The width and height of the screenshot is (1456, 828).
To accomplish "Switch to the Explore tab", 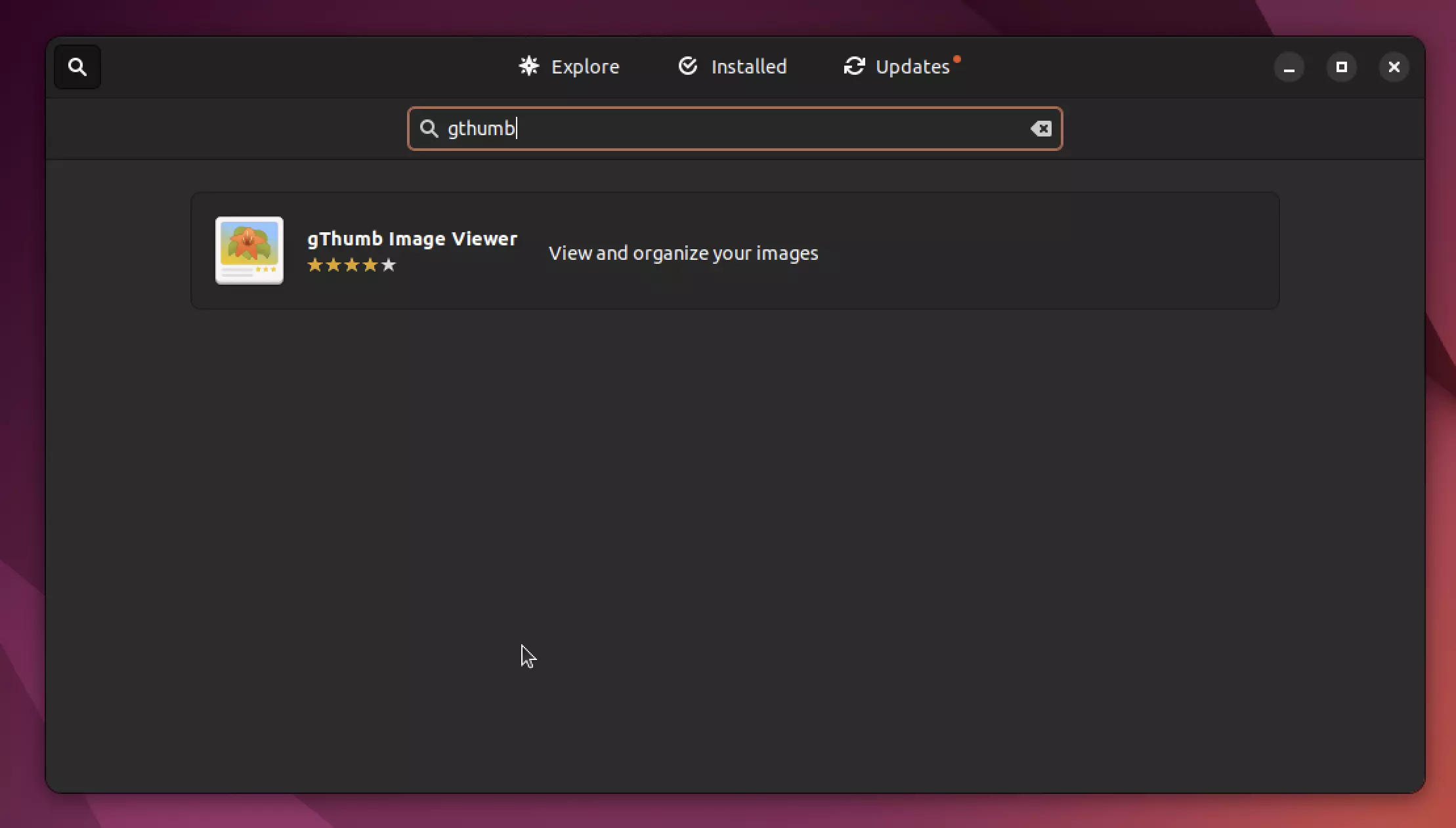I will click(568, 67).
